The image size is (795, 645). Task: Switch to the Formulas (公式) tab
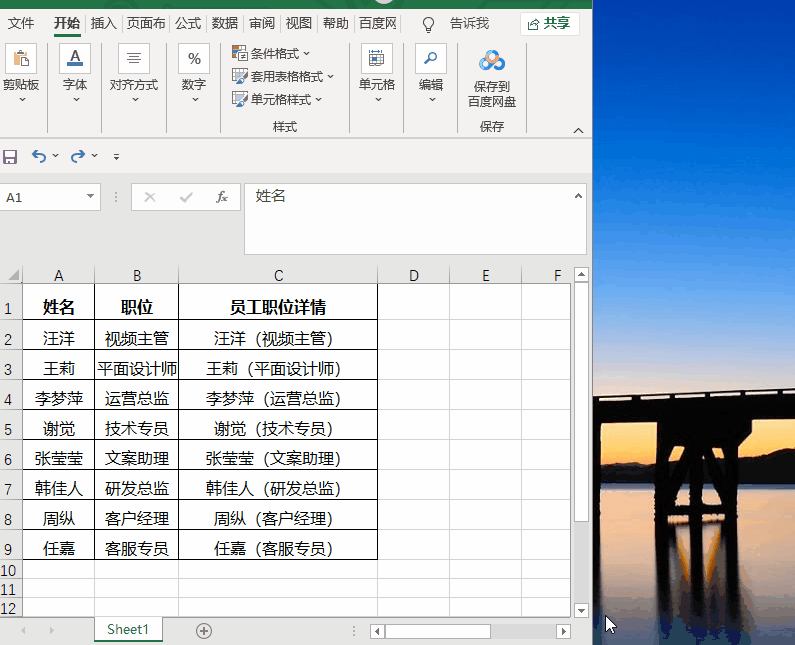coord(188,23)
